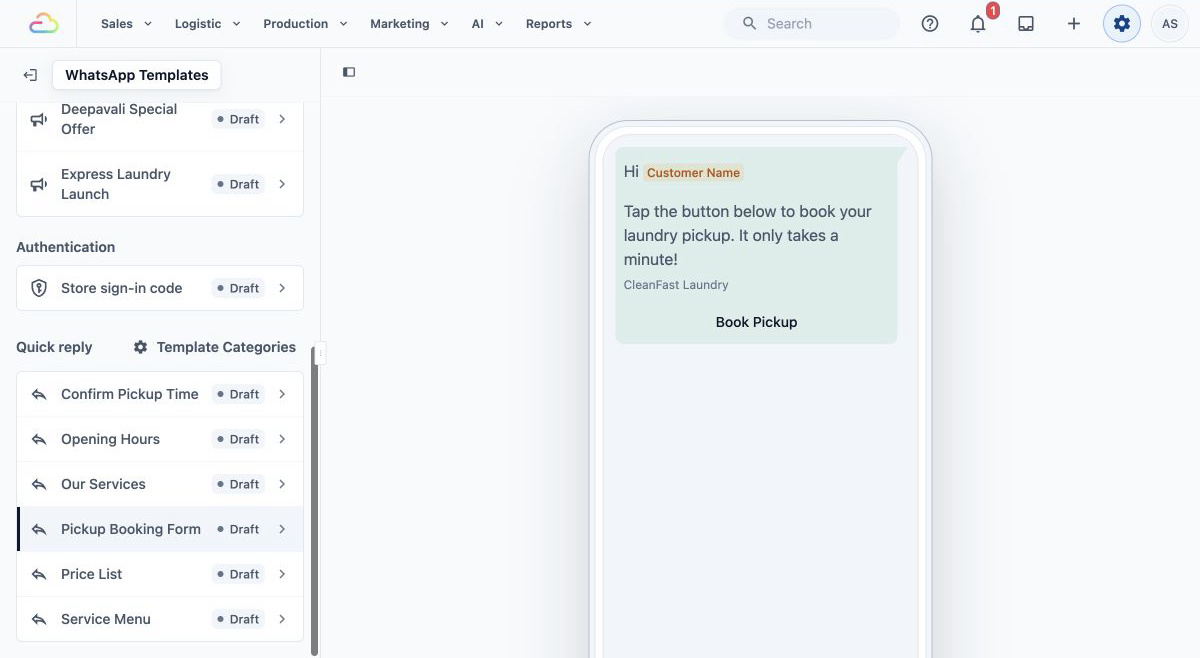
Task: Click into the Search field
Action: click(811, 24)
